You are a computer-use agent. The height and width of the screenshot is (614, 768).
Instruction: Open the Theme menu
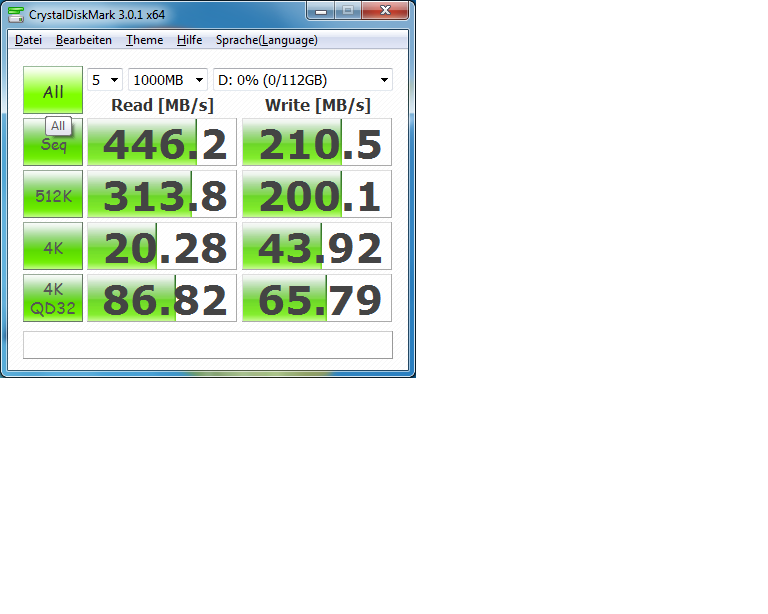[144, 40]
